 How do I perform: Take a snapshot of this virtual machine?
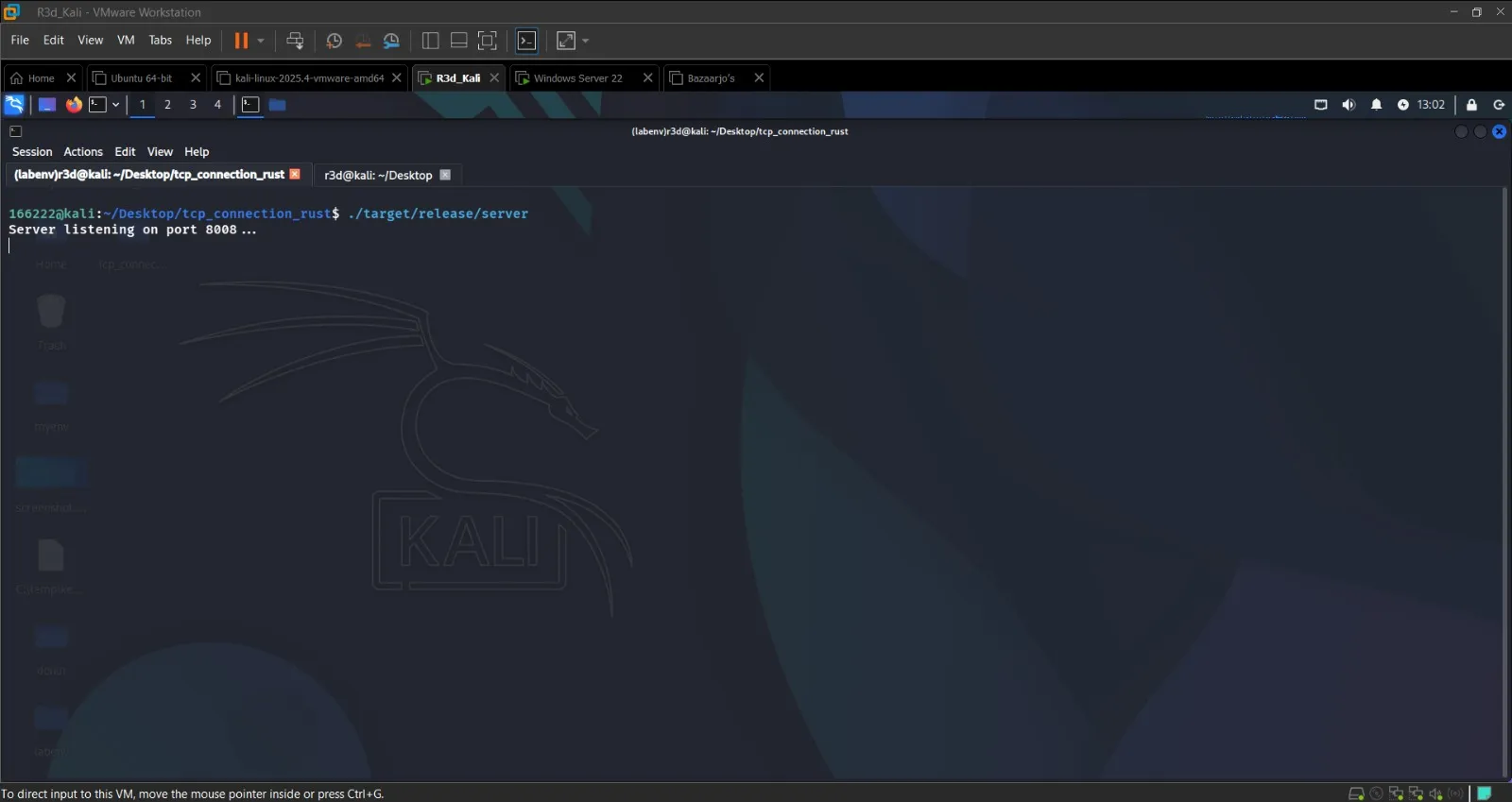point(334,41)
